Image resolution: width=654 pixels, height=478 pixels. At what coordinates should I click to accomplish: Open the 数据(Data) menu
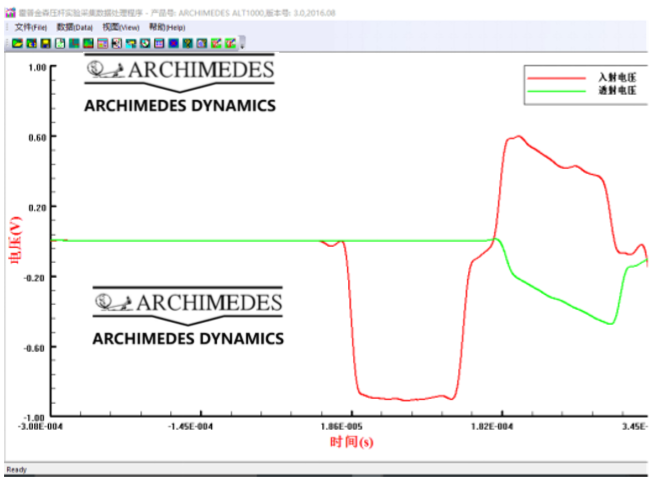[x=75, y=28]
